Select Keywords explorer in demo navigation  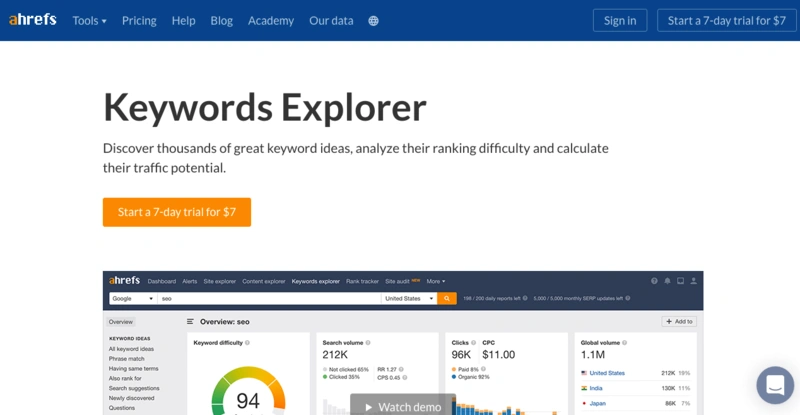[315, 281]
